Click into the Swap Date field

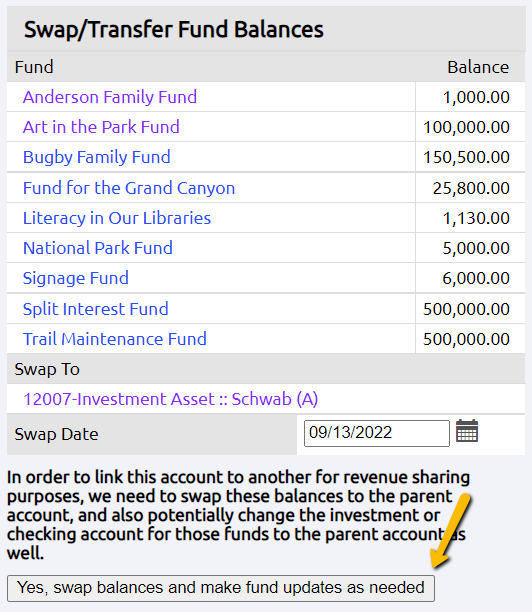click(x=377, y=433)
